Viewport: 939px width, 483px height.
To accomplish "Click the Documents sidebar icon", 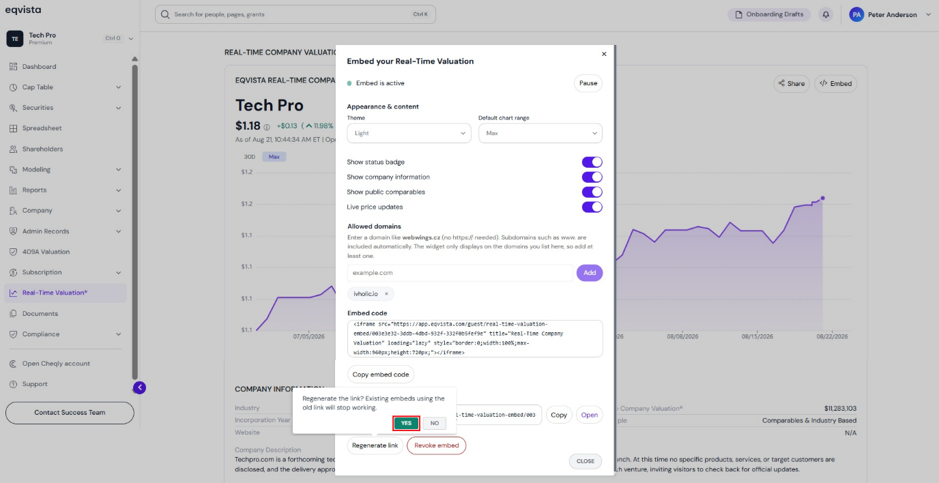I will point(13,314).
